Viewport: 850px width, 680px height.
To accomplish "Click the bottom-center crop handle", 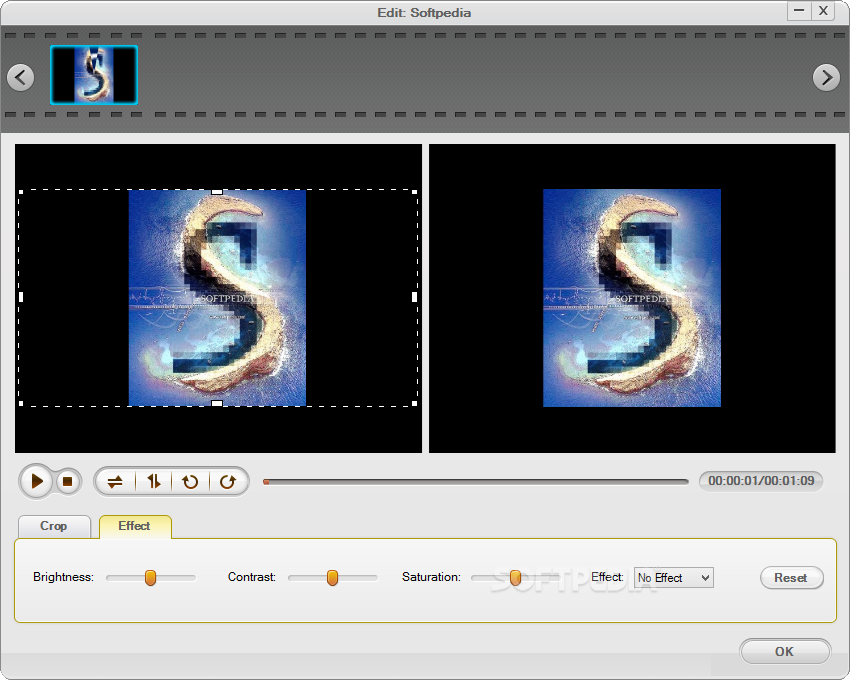I will pyautogui.click(x=217, y=403).
